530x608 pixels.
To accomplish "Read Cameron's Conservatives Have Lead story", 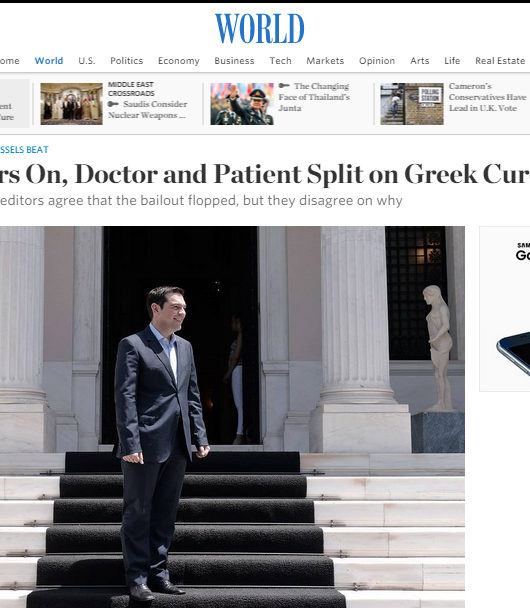I will coord(487,97).
